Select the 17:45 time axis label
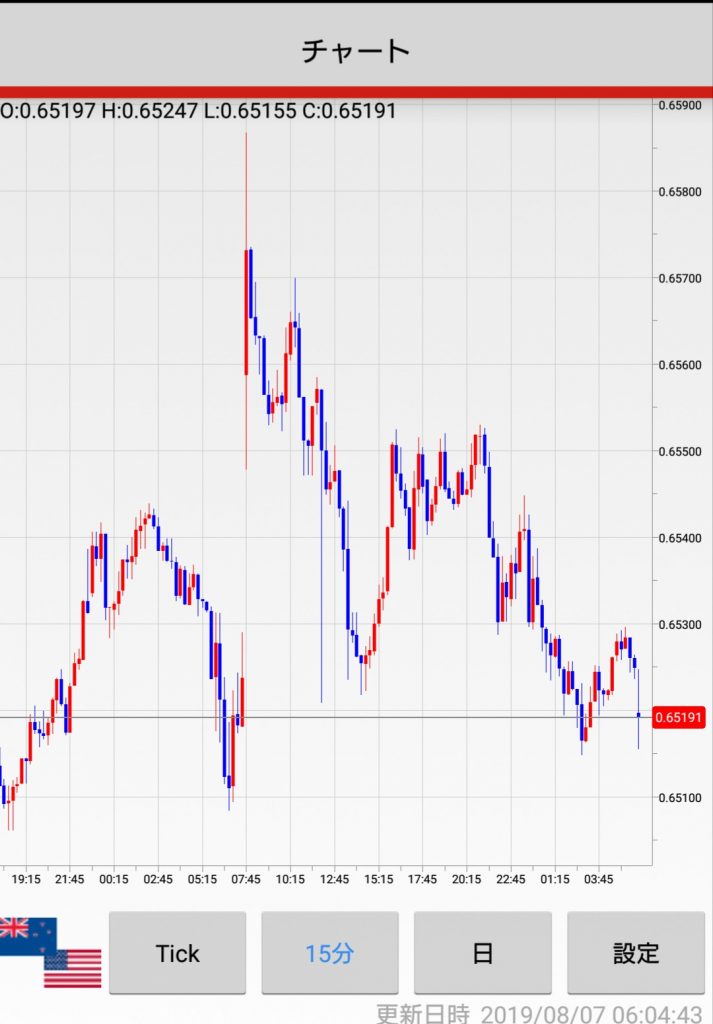This screenshot has height=1024, width=713. [x=422, y=879]
